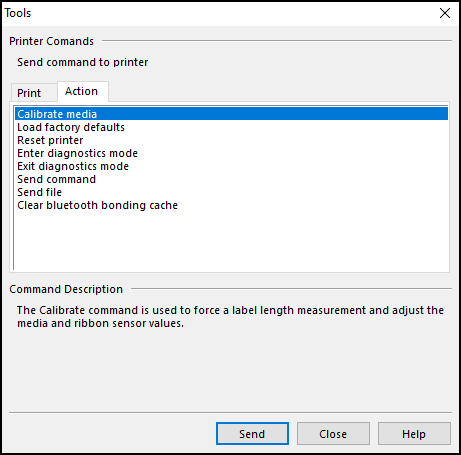Click the Calibrate command description text
The height and width of the screenshot is (455, 461).
pos(230,317)
